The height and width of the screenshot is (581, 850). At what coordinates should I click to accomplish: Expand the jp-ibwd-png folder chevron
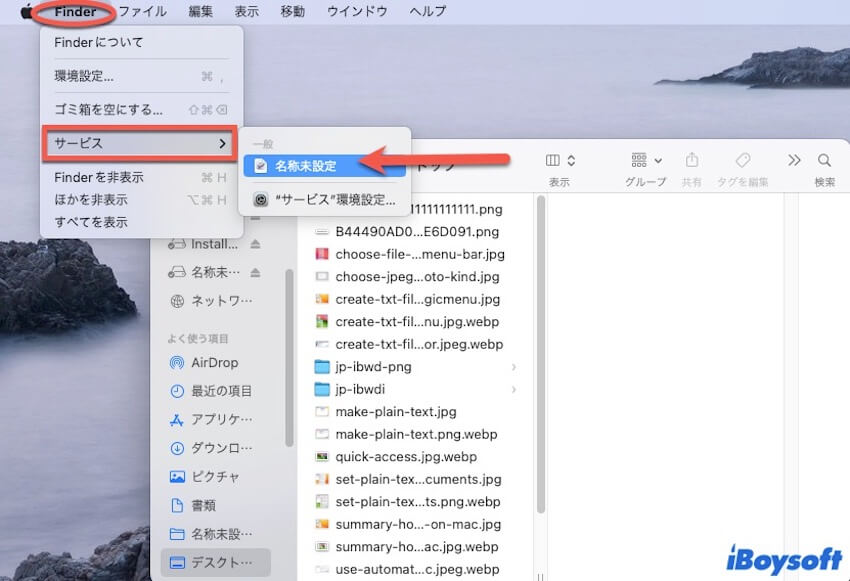(514, 367)
